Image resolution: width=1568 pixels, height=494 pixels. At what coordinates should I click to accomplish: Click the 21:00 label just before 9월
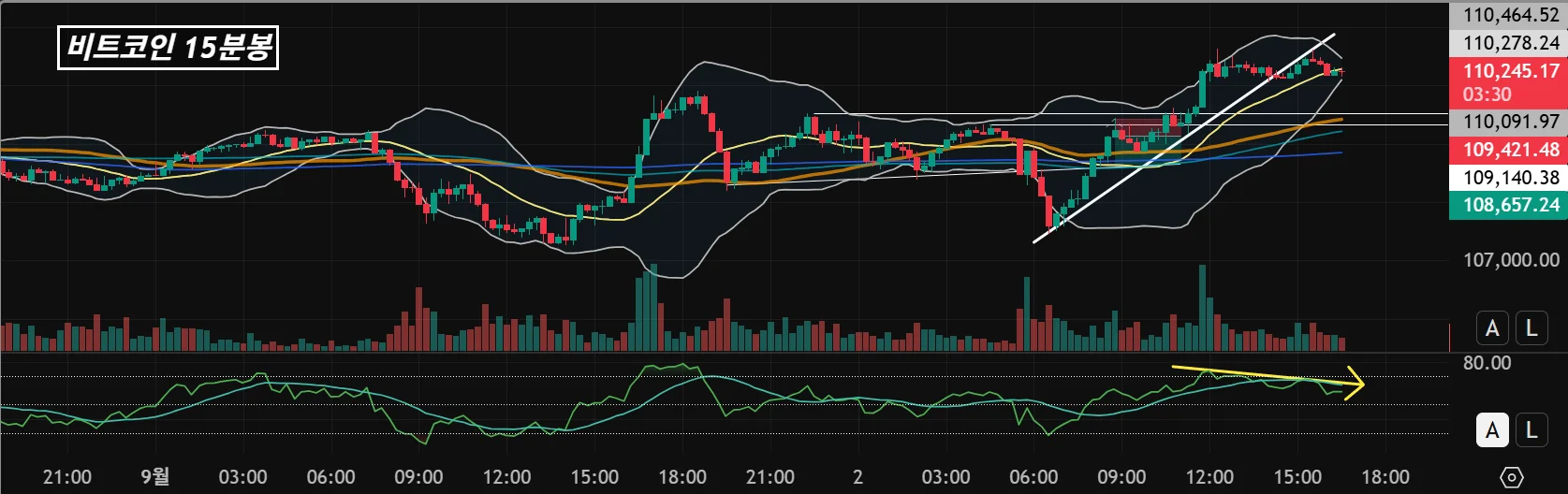(x=67, y=477)
